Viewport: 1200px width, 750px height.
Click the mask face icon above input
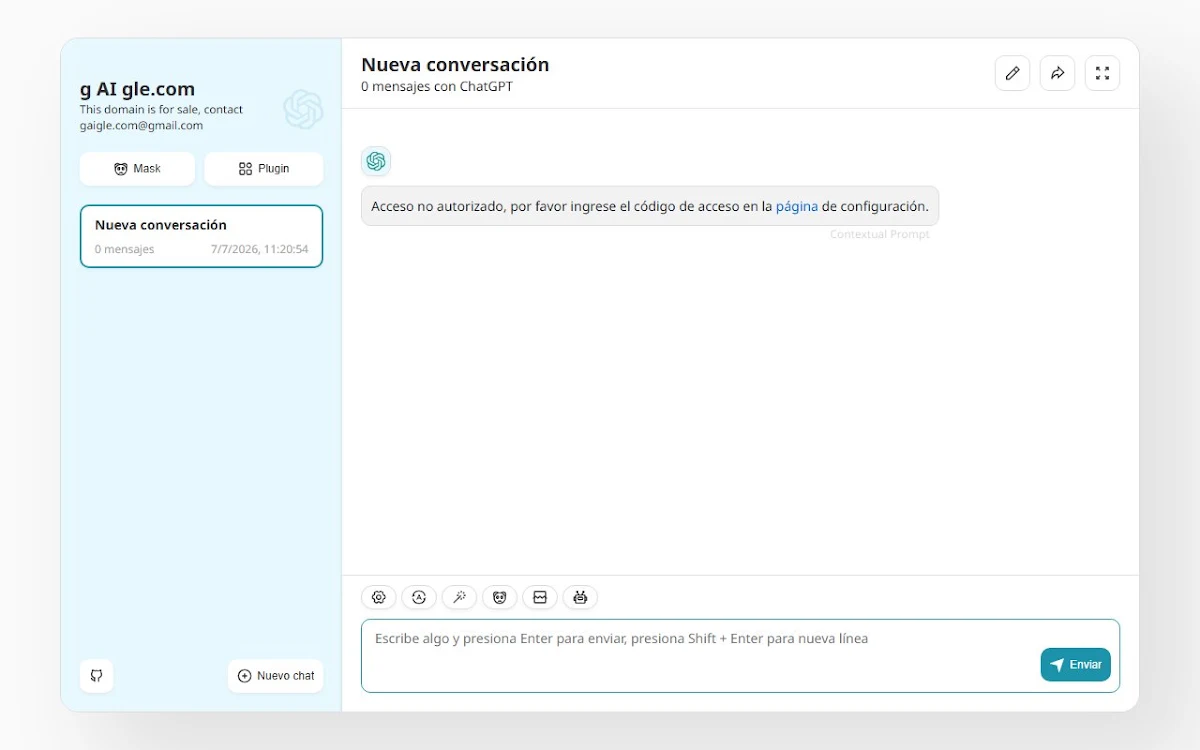(x=500, y=597)
